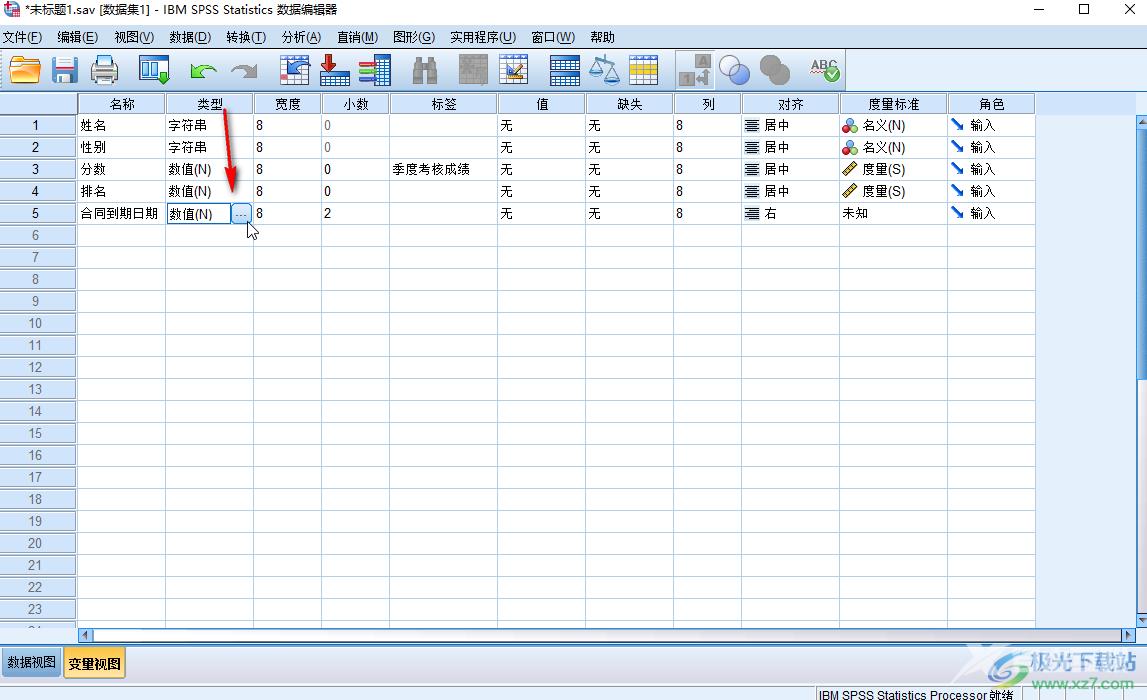Screen dimensions: 1147x700
Task: Select row header number 3
Action: (x=38, y=169)
